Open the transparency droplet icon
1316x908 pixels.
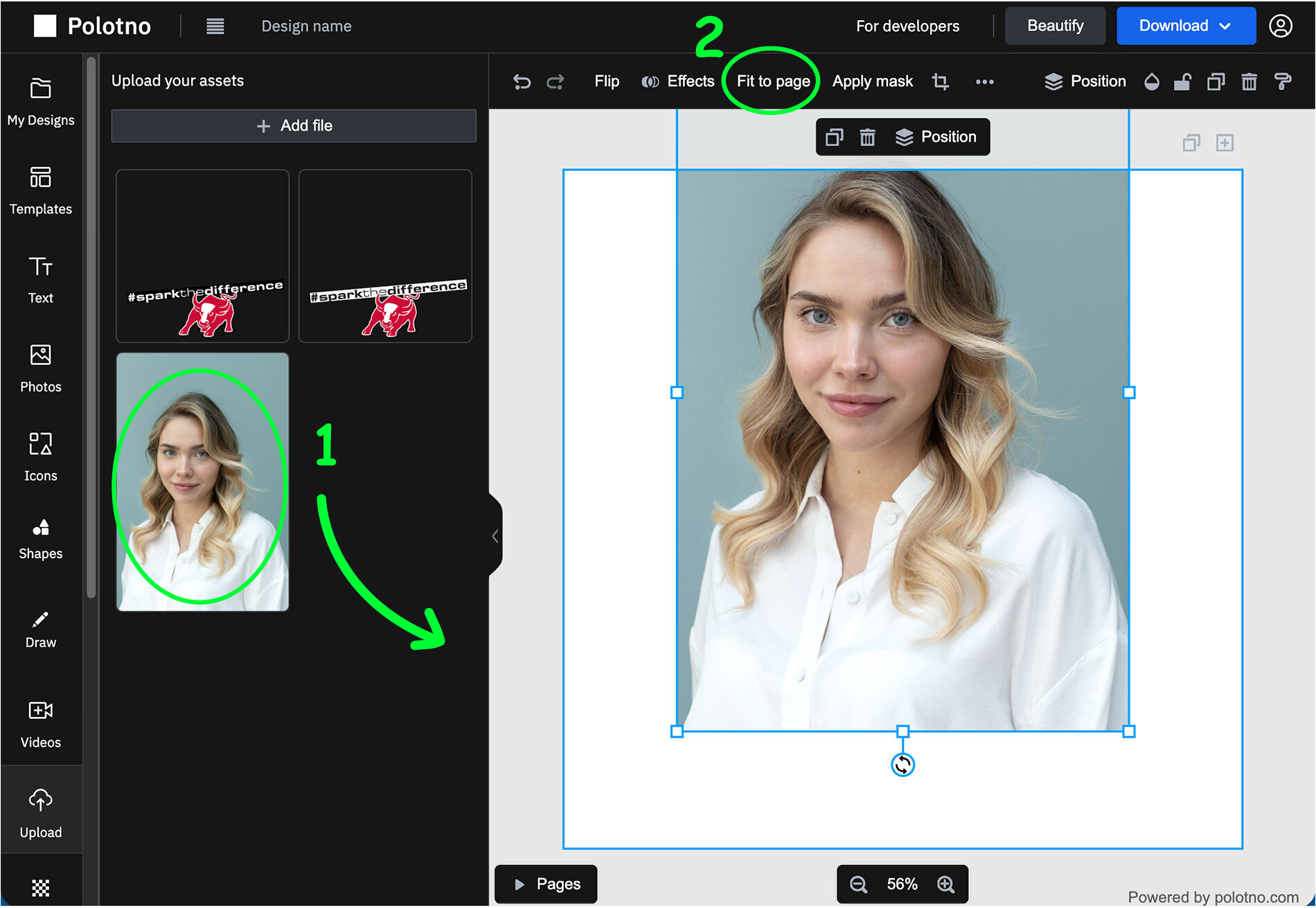click(x=1151, y=82)
